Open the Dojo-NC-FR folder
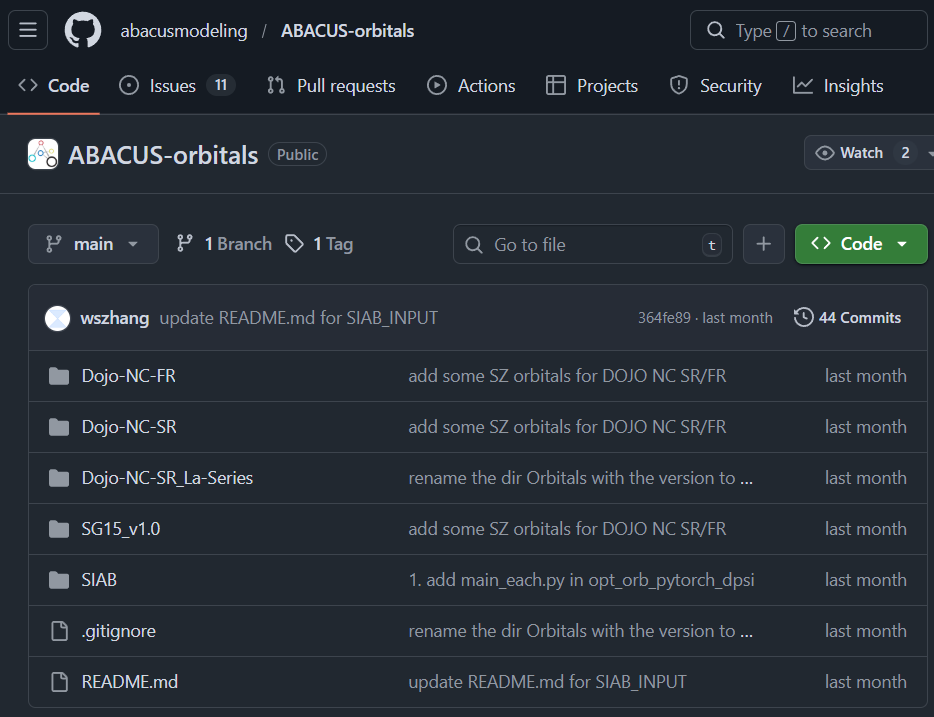Image resolution: width=934 pixels, height=717 pixels. point(128,376)
